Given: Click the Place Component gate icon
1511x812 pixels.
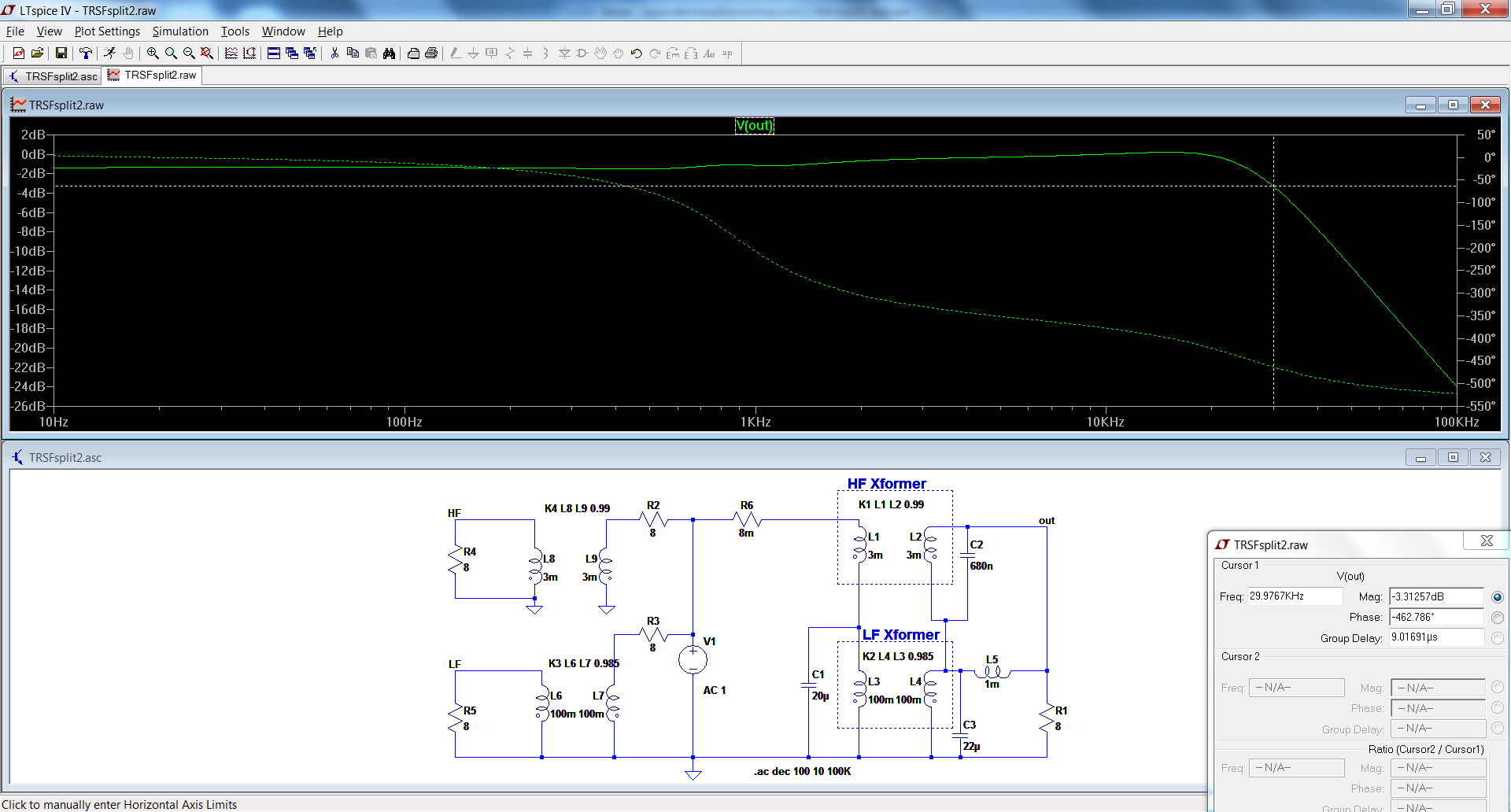Looking at the screenshot, I should [x=582, y=54].
